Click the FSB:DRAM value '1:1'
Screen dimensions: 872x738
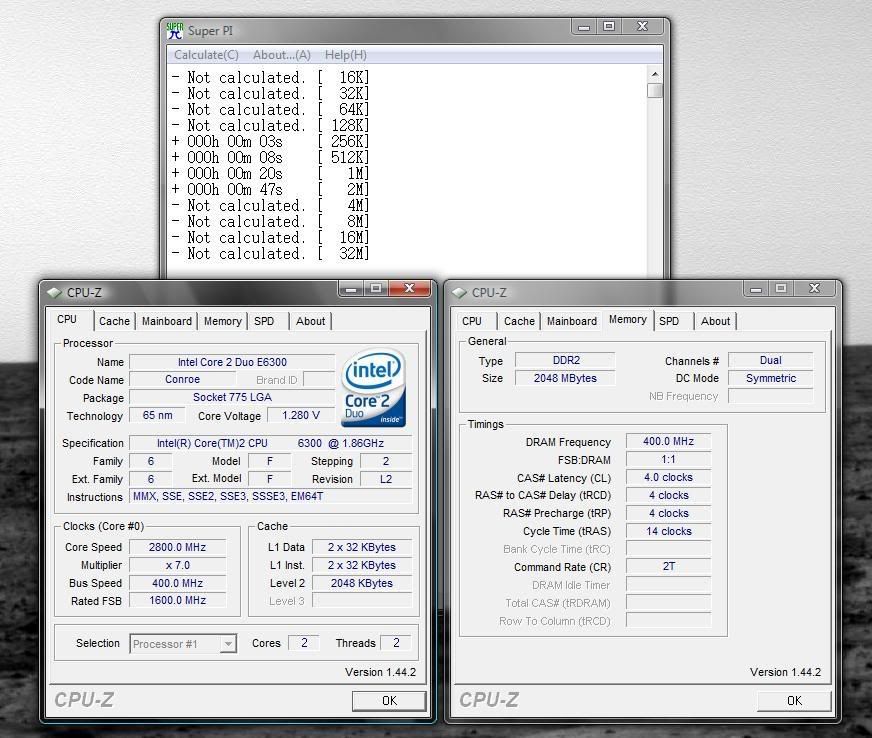coord(668,459)
